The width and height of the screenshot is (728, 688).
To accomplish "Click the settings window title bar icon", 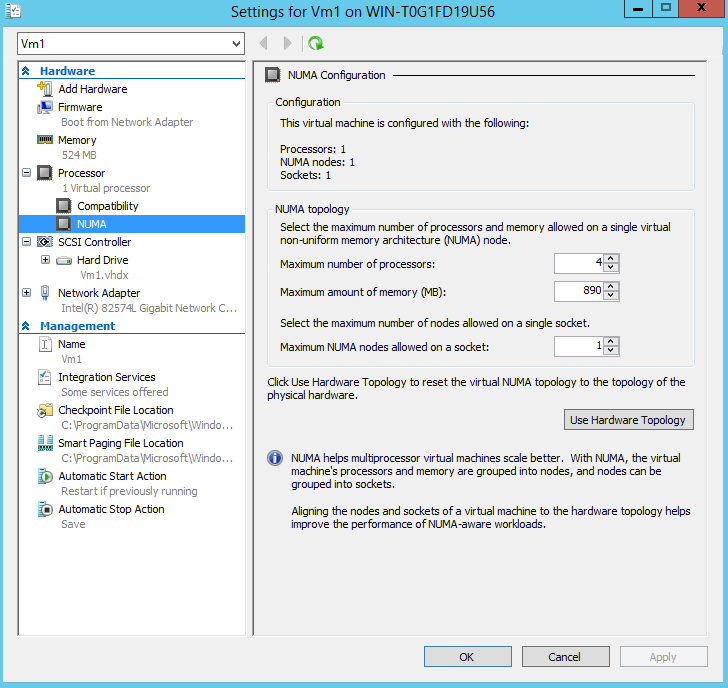I will pyautogui.click(x=13, y=11).
